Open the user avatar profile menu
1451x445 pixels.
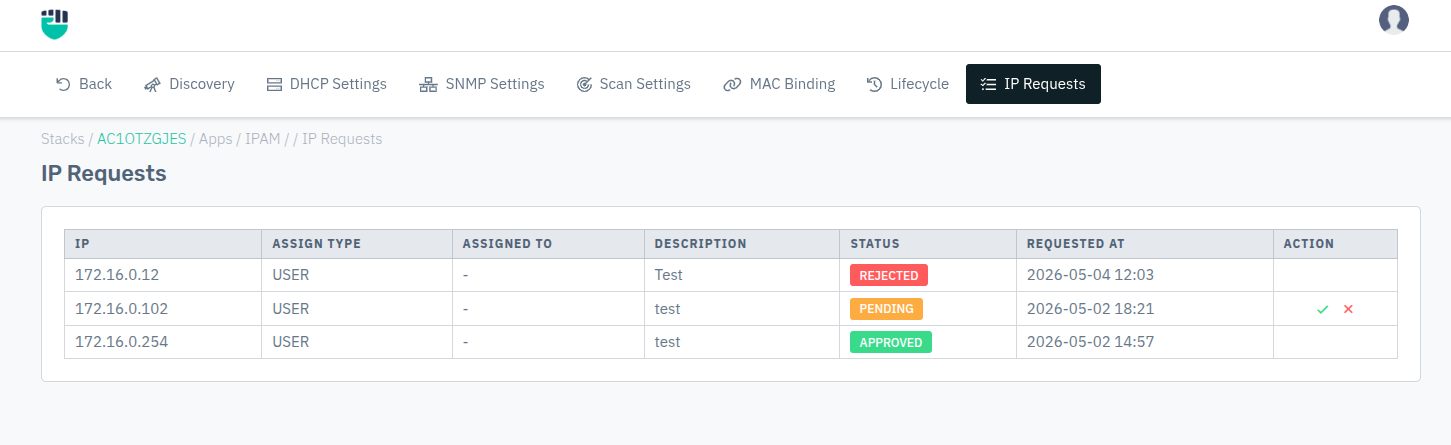point(1393,20)
